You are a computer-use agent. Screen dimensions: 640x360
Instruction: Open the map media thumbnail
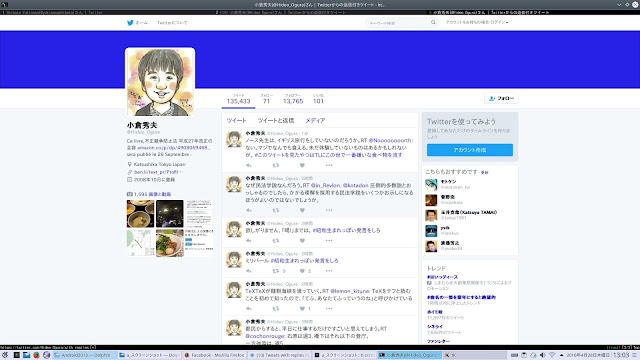140,243
